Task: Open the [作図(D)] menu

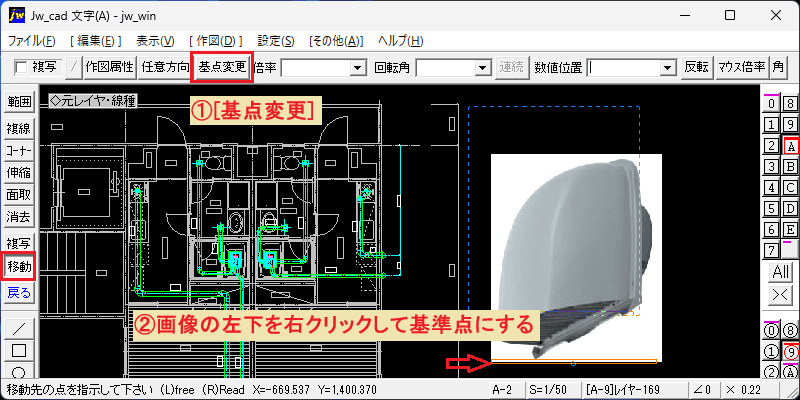Action: (216, 41)
